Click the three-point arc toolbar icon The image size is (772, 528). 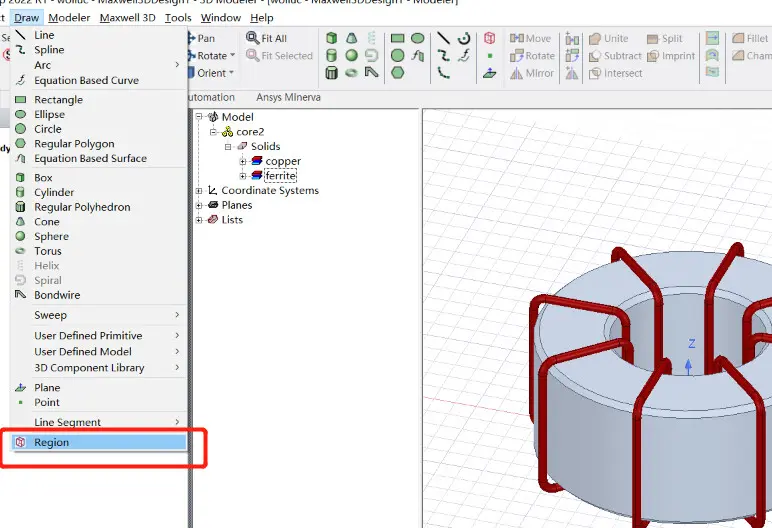(x=444, y=73)
